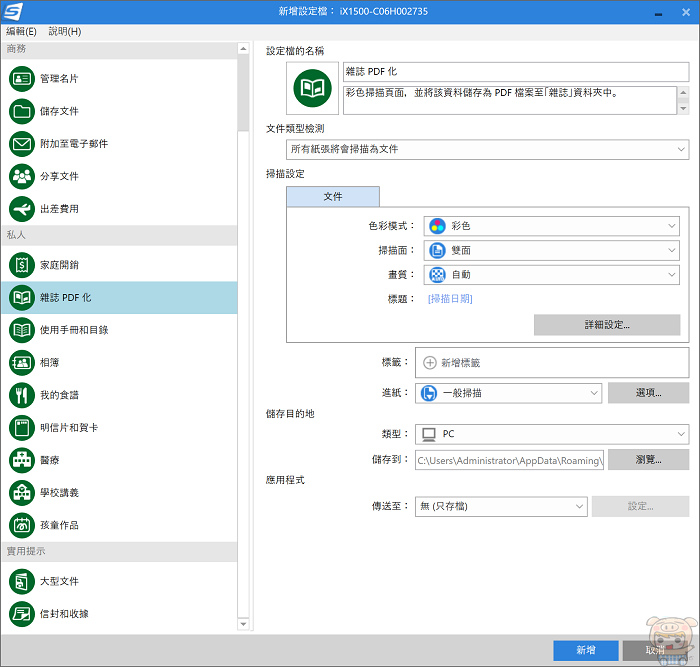Screen dimensions: 700x667
Task: Switch to the 文件 tab
Action: (x=333, y=197)
